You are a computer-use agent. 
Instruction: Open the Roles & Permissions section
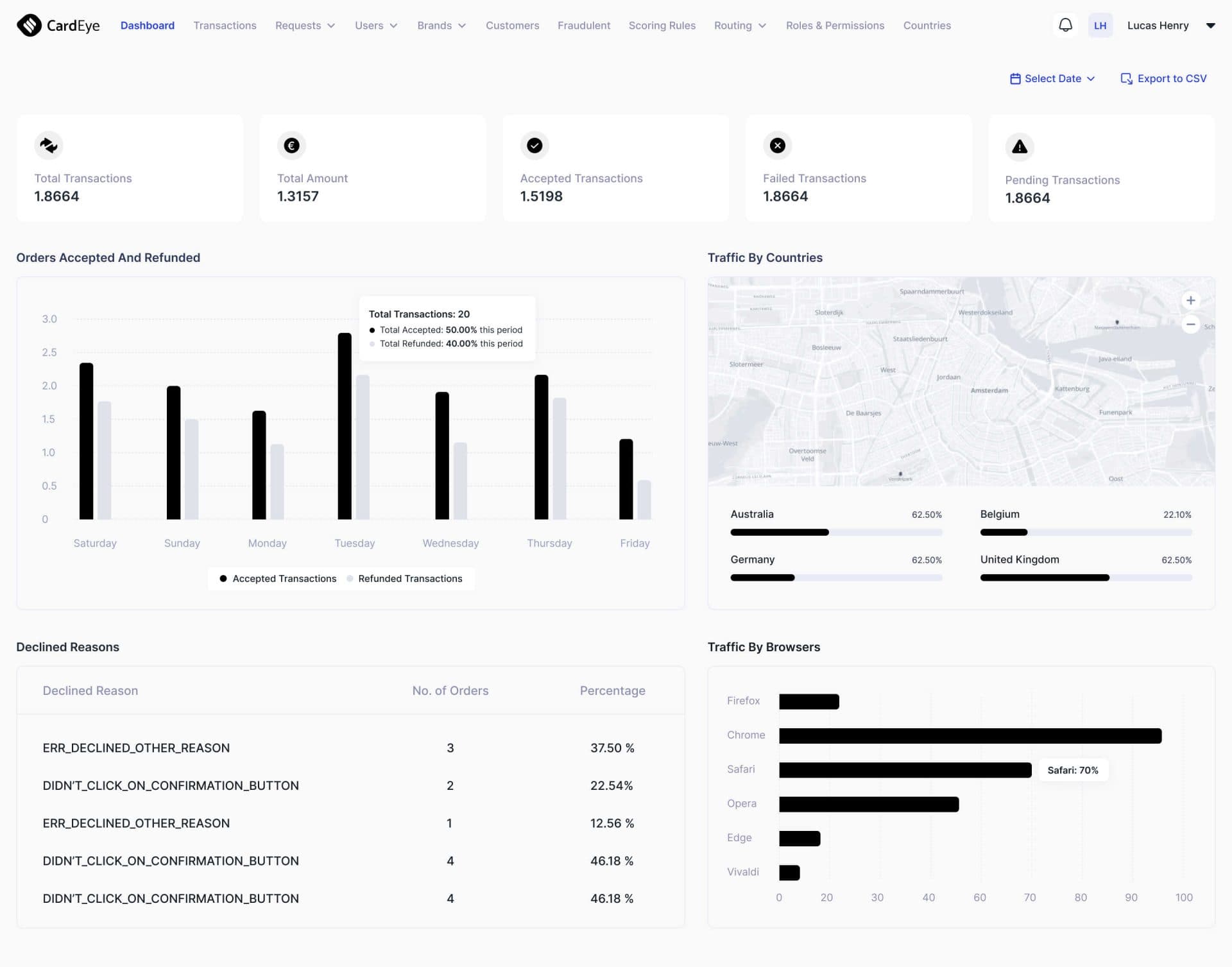pos(835,26)
